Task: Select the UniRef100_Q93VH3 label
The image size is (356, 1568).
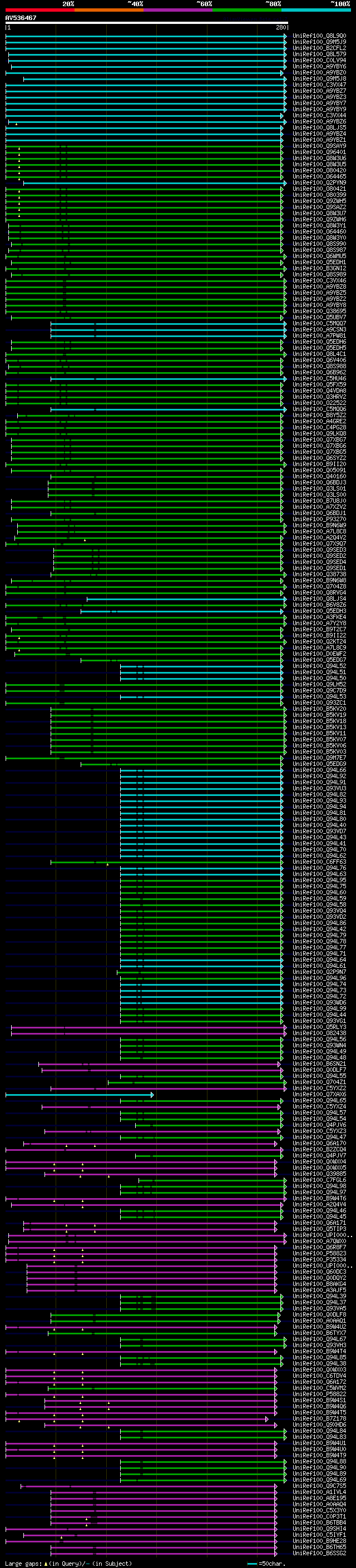Action: coord(319,1345)
